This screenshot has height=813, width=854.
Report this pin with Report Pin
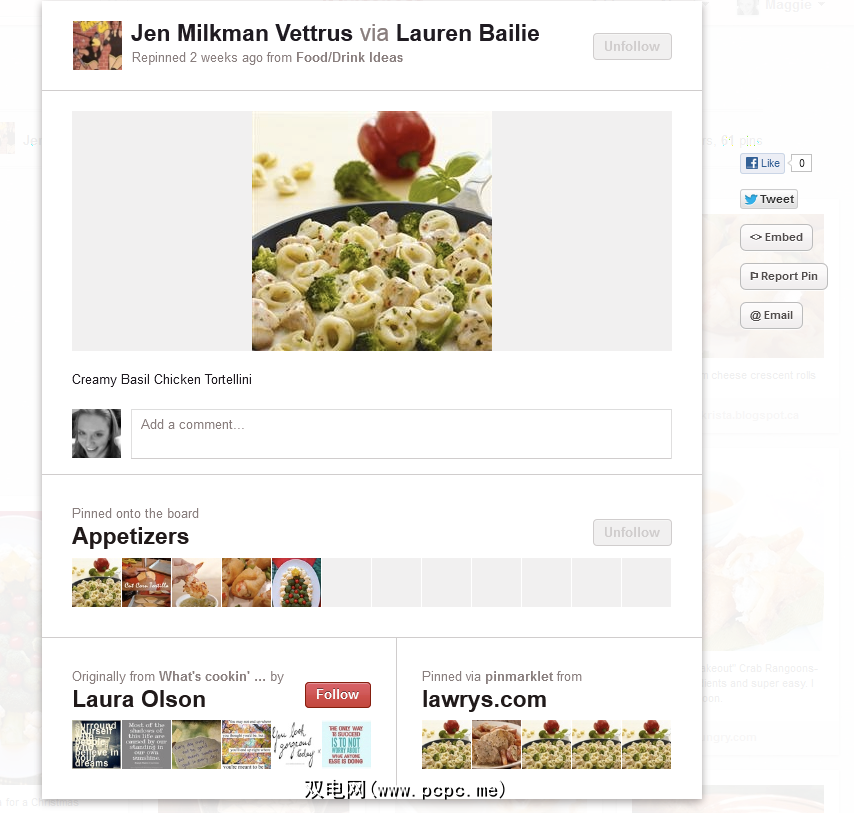[783, 277]
